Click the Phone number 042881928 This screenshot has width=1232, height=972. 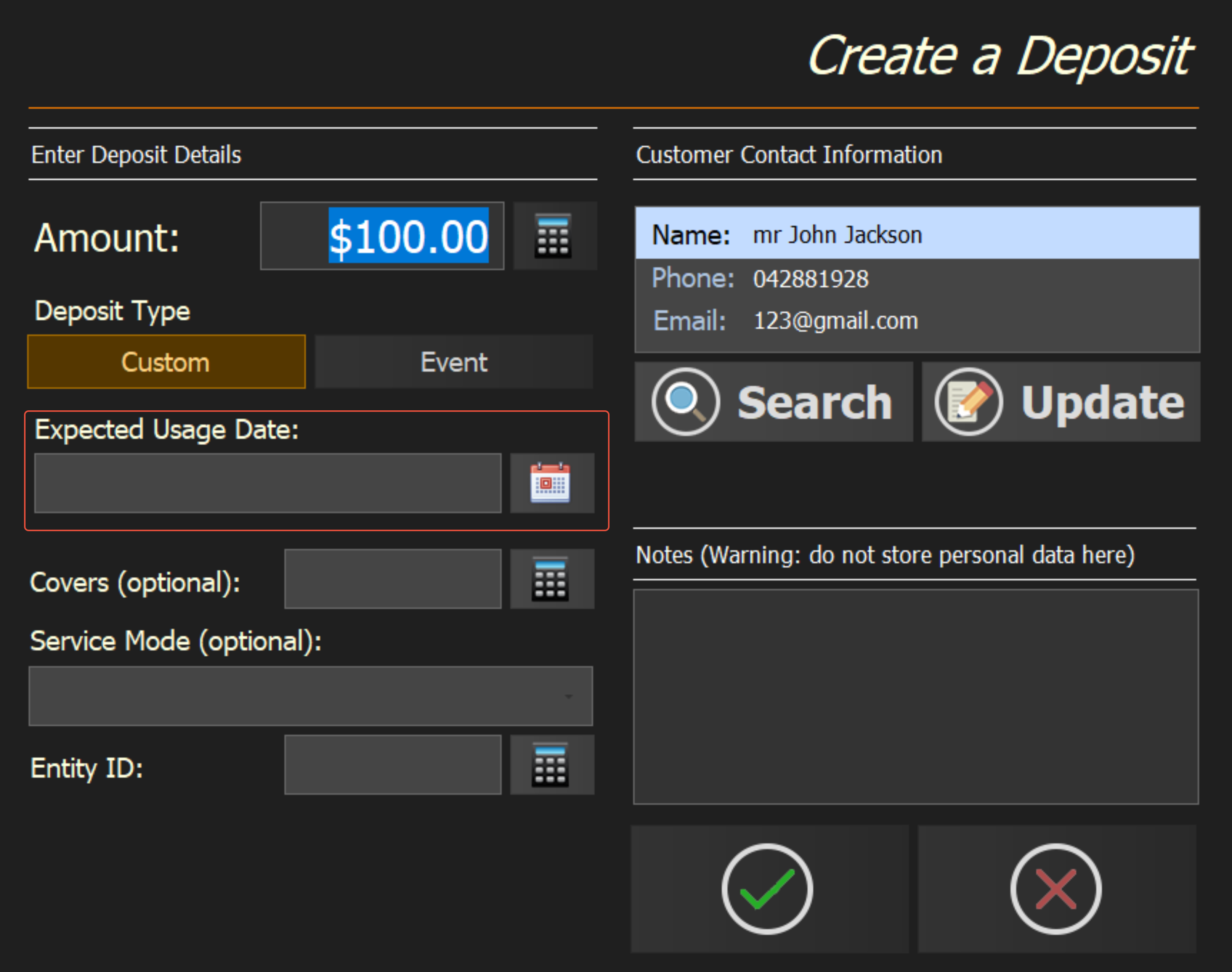pyautogui.click(x=810, y=279)
